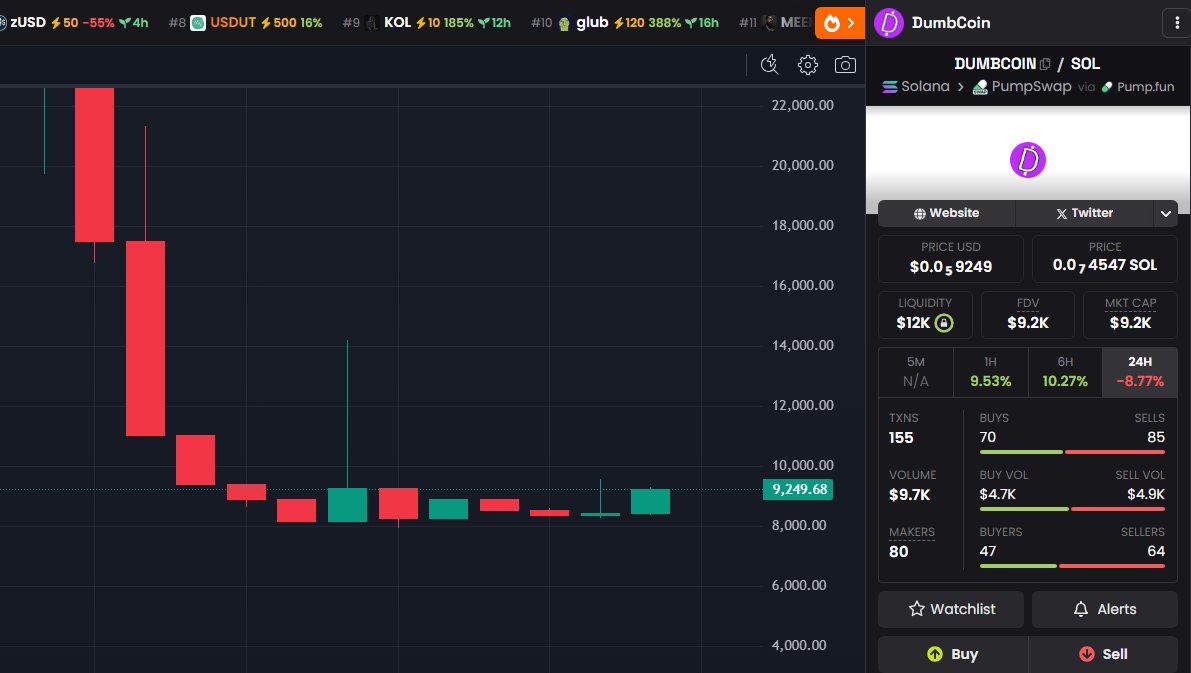The width and height of the screenshot is (1191, 673).
Task: Click the VOLUME value $9.7K
Action: pyautogui.click(x=909, y=494)
